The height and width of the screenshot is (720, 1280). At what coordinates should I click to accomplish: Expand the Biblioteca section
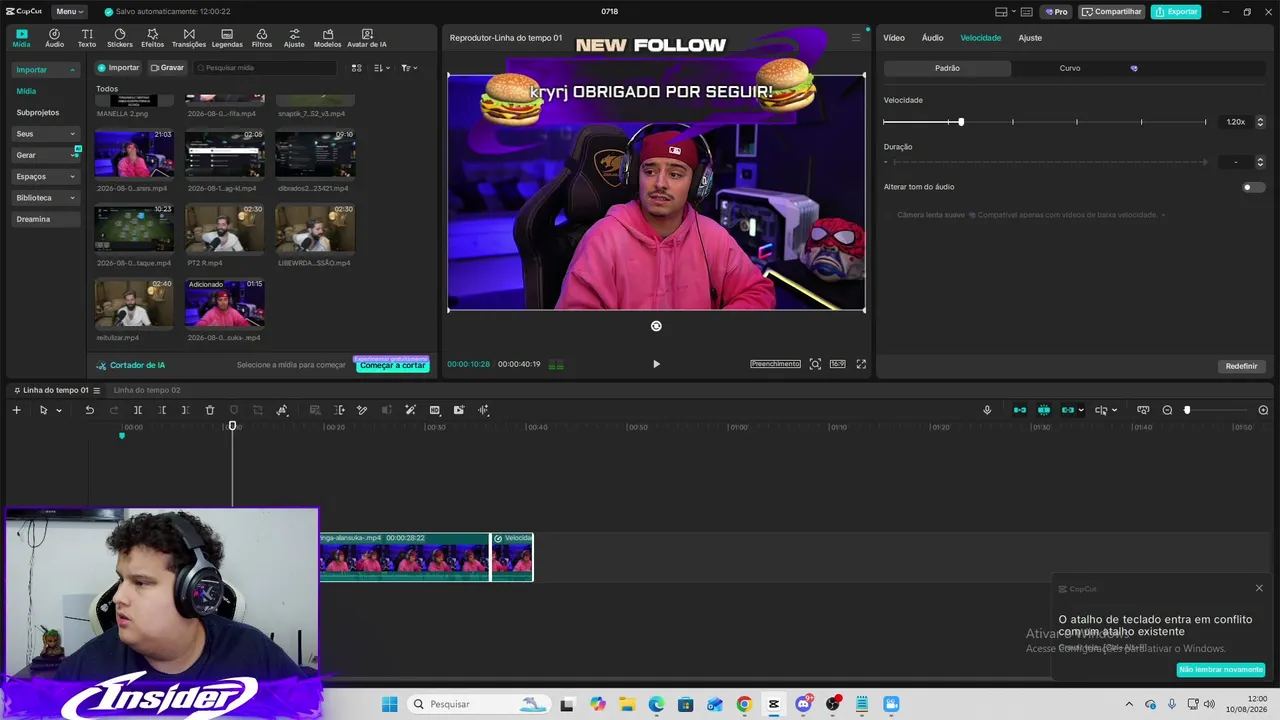click(72, 198)
